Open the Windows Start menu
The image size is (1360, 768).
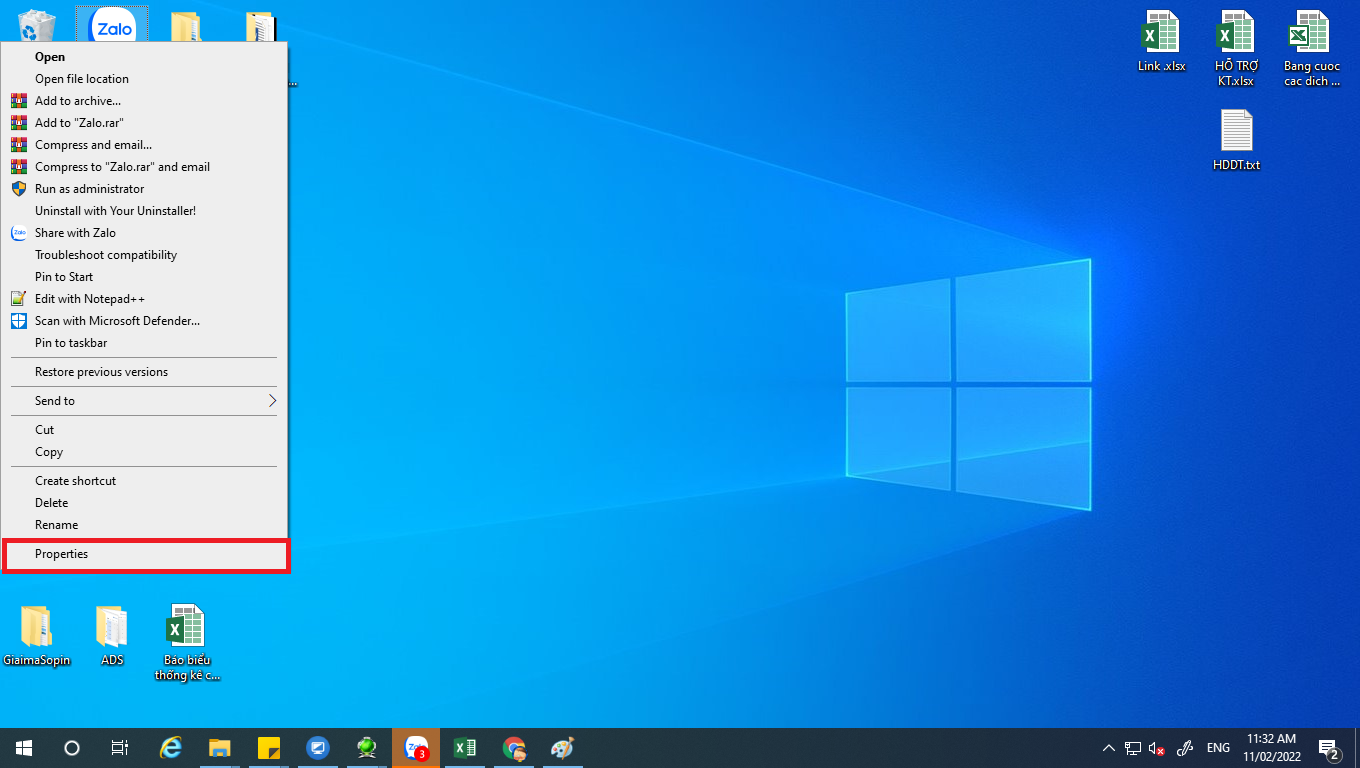[24, 748]
